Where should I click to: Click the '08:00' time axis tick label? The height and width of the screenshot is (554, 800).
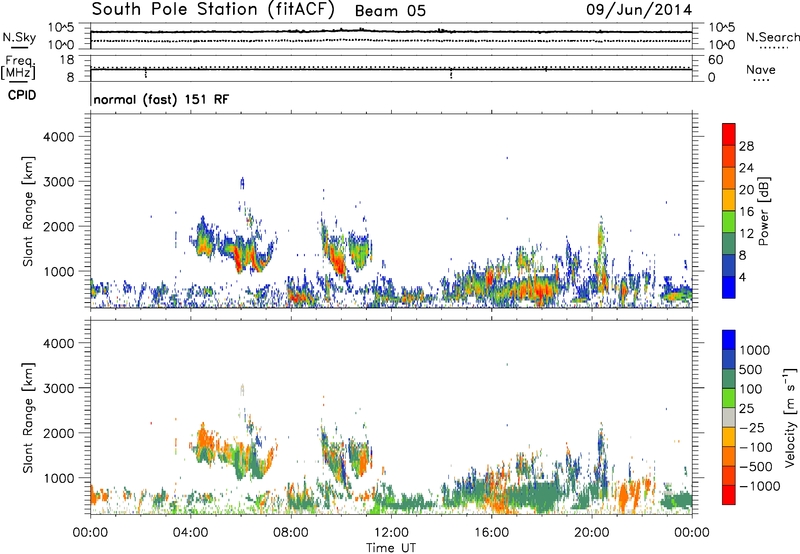(x=291, y=533)
